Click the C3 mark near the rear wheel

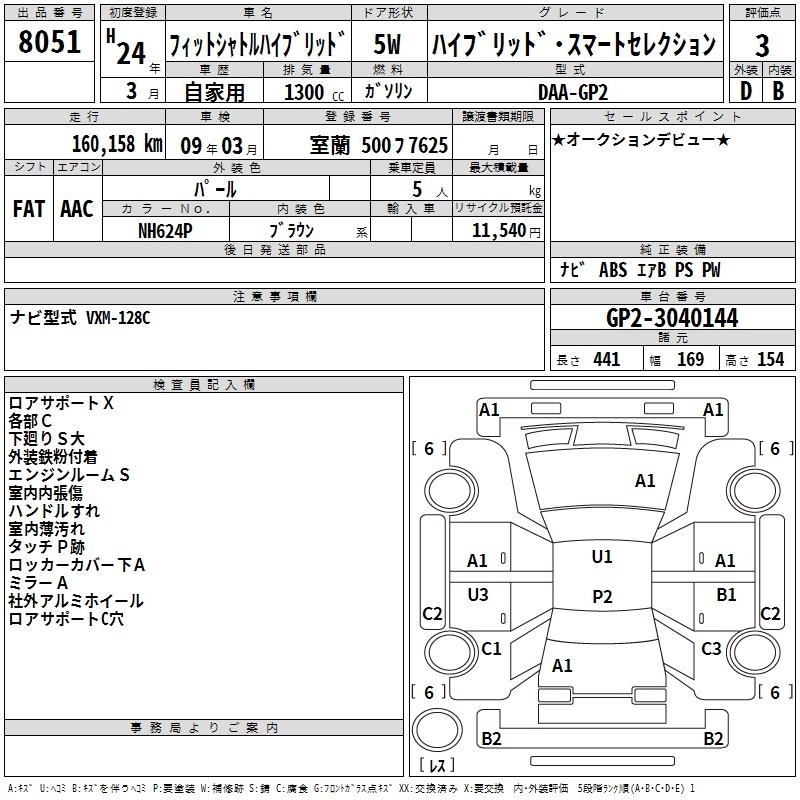click(x=711, y=649)
